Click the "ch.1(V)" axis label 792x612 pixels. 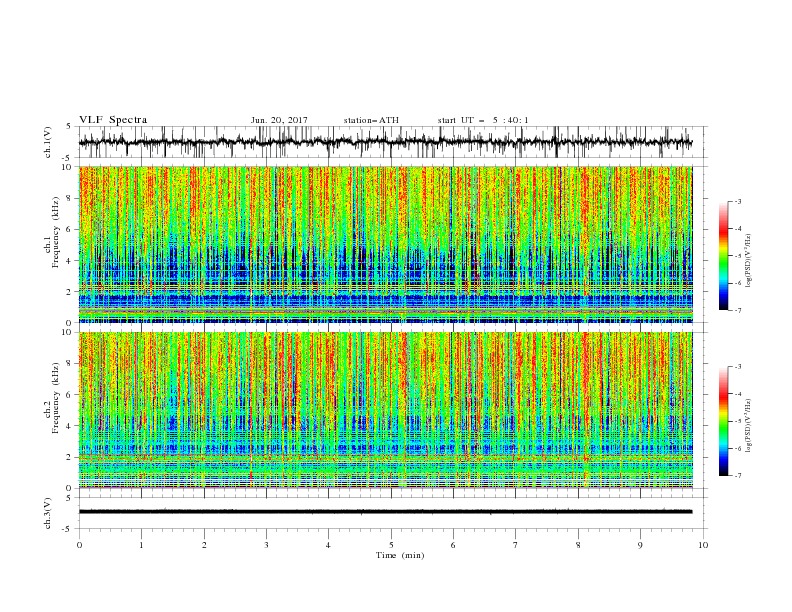coord(48,142)
